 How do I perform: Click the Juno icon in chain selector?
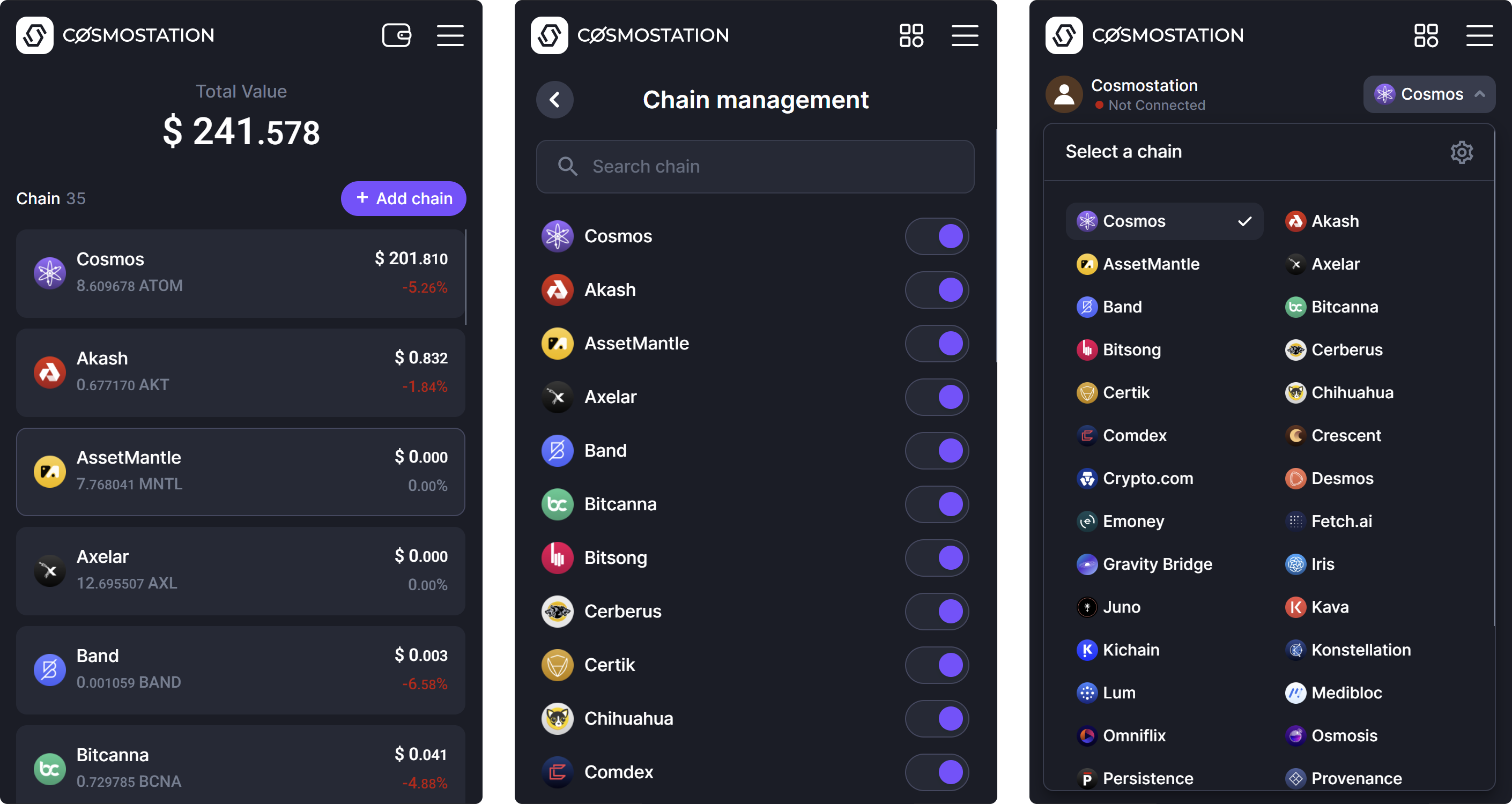pyautogui.click(x=1087, y=607)
